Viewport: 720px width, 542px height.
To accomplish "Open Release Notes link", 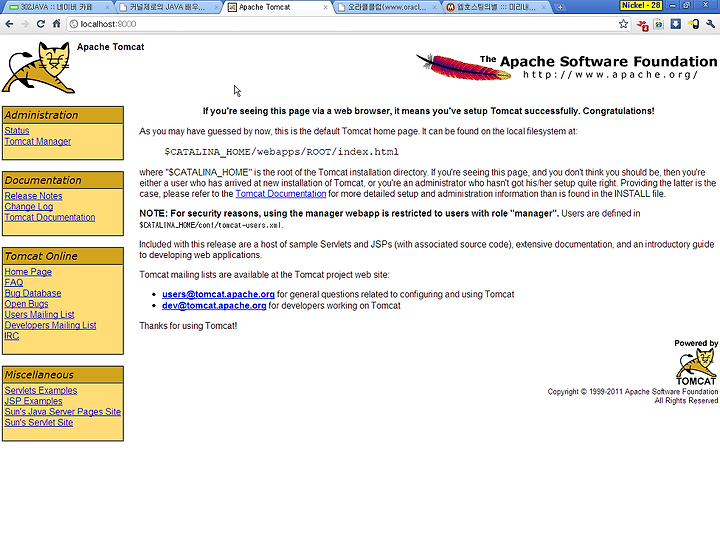I will (34, 196).
